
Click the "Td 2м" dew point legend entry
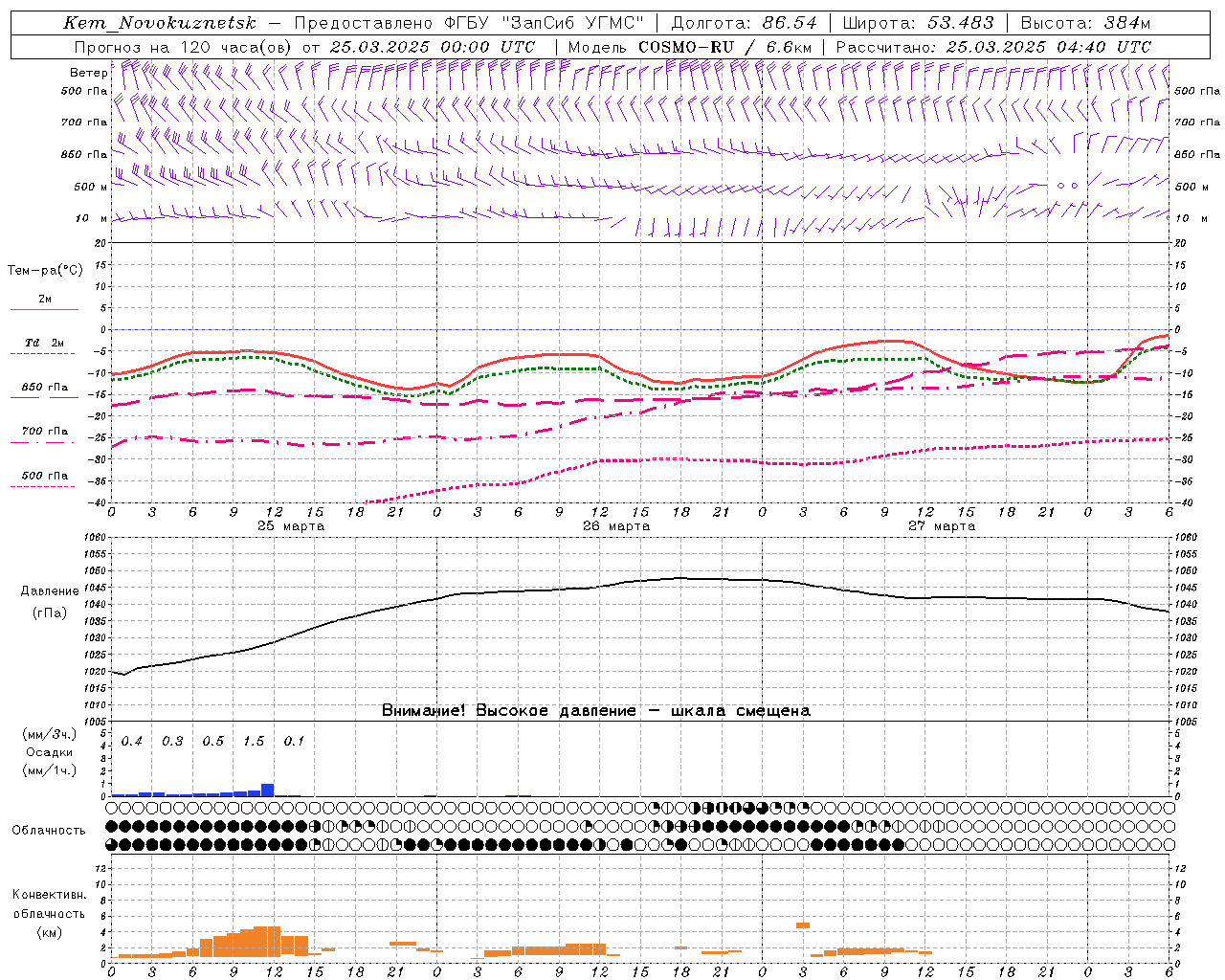(44, 343)
